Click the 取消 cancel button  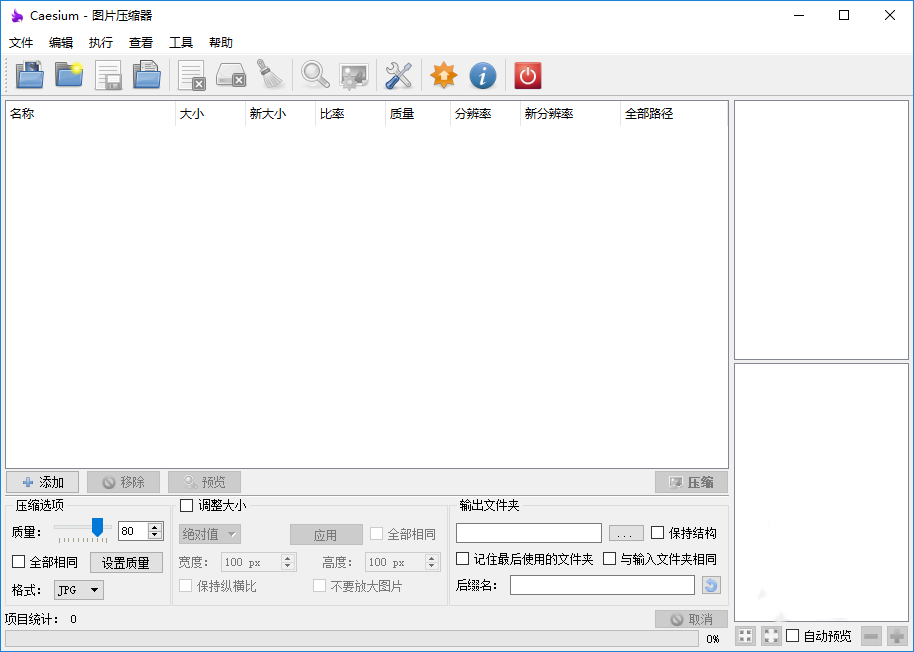click(x=691, y=619)
